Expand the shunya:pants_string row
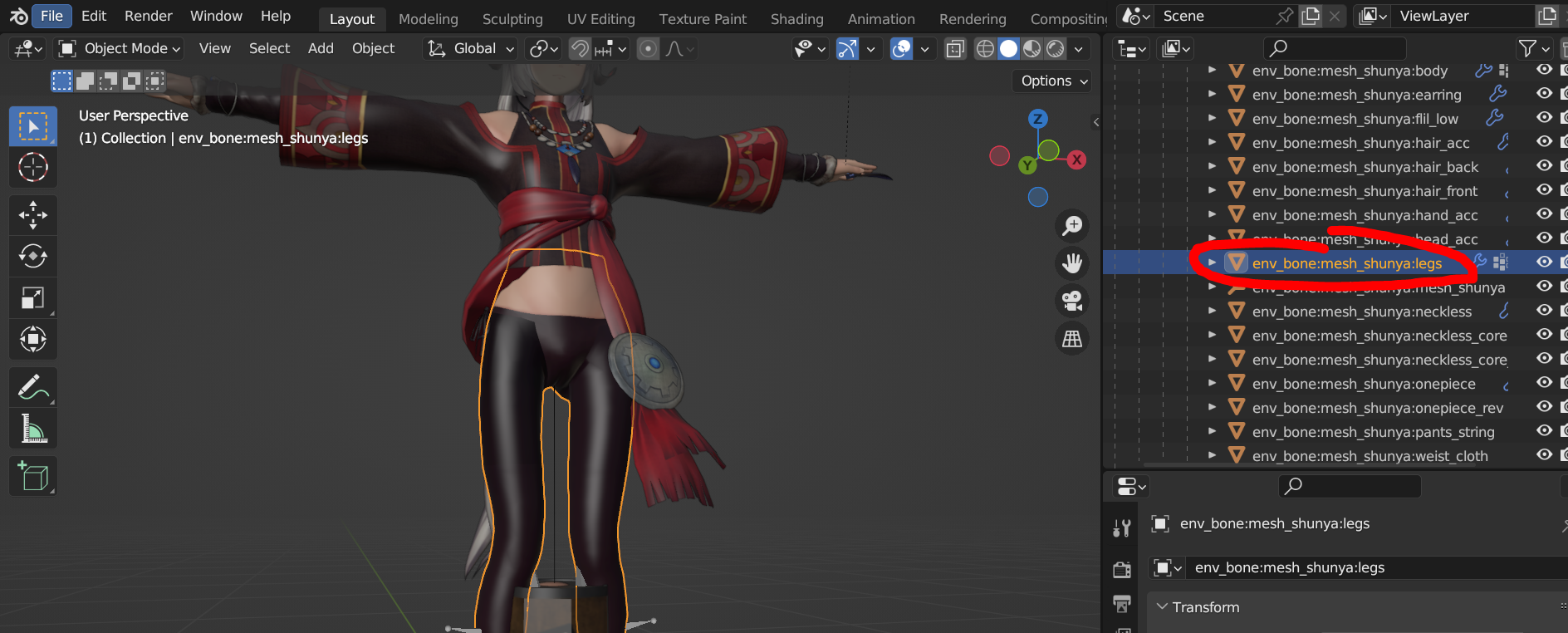The width and height of the screenshot is (1568, 633). pyautogui.click(x=1213, y=431)
